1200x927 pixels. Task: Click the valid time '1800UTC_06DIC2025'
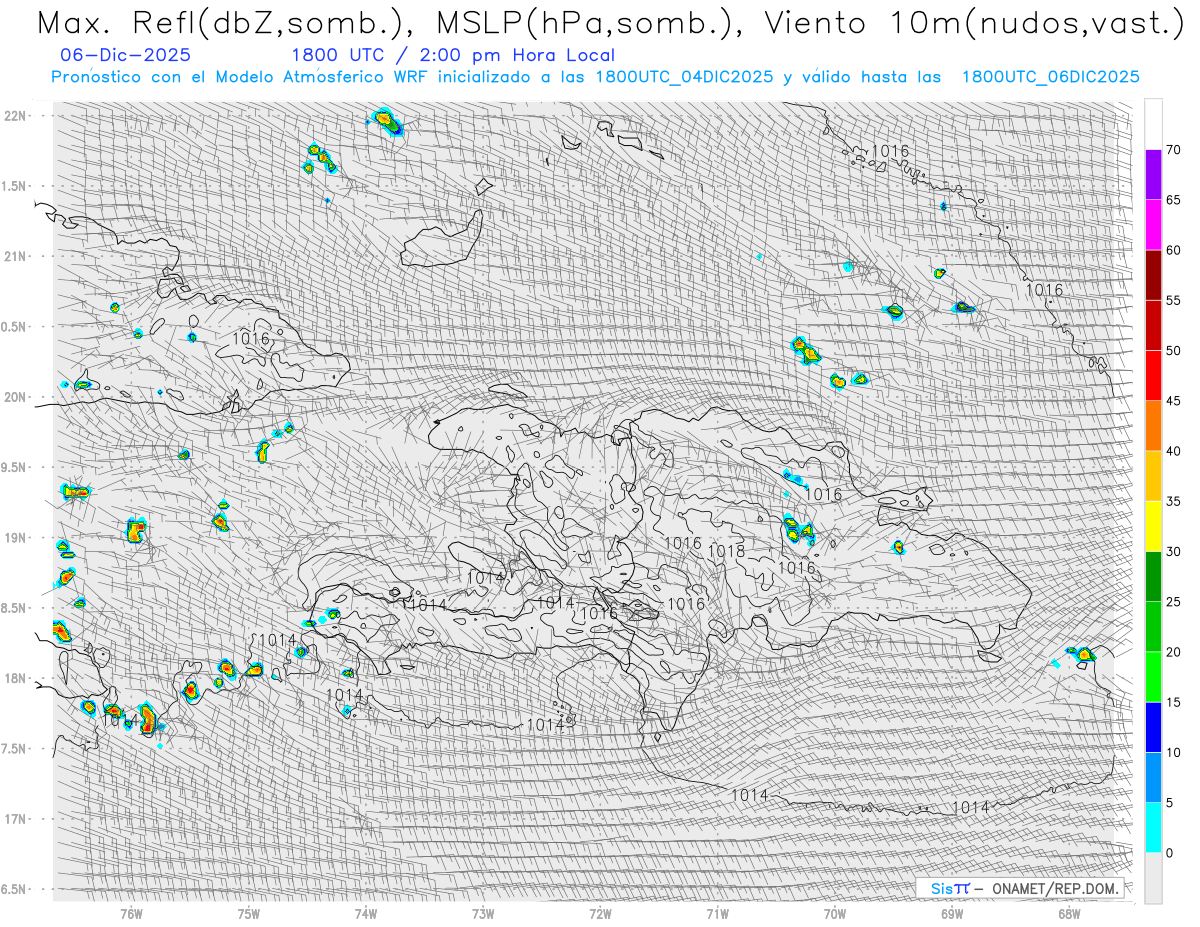coord(1051,77)
